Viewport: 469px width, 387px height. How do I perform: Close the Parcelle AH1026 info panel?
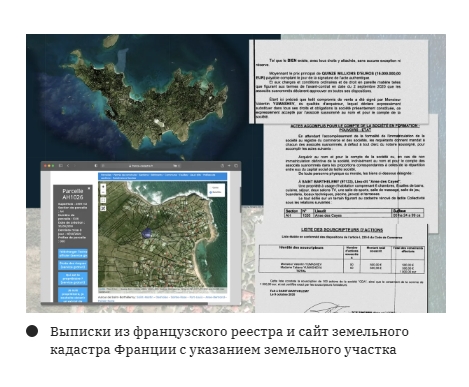click(89, 188)
